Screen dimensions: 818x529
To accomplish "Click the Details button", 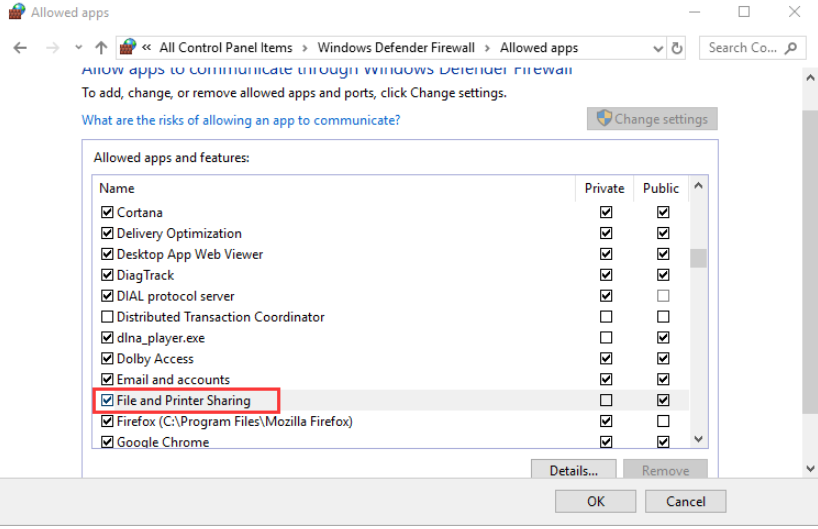I will tap(573, 470).
